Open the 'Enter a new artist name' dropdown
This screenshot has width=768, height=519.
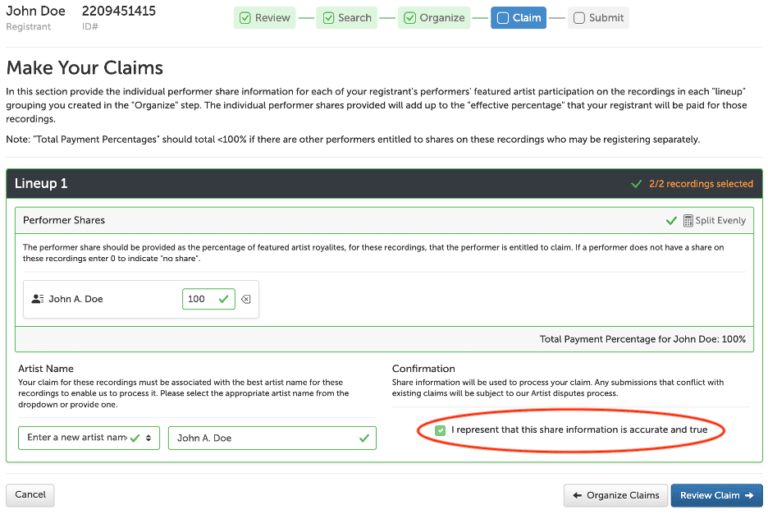89,437
